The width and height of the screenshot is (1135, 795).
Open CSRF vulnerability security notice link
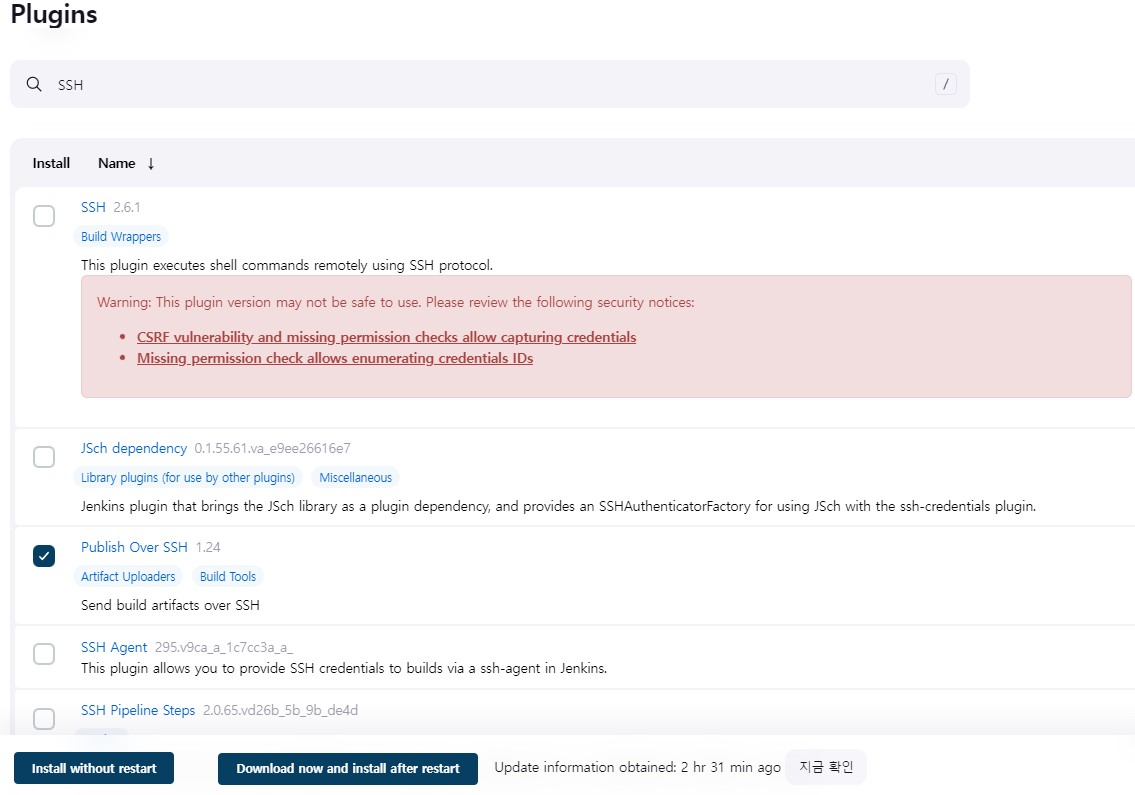[387, 337]
